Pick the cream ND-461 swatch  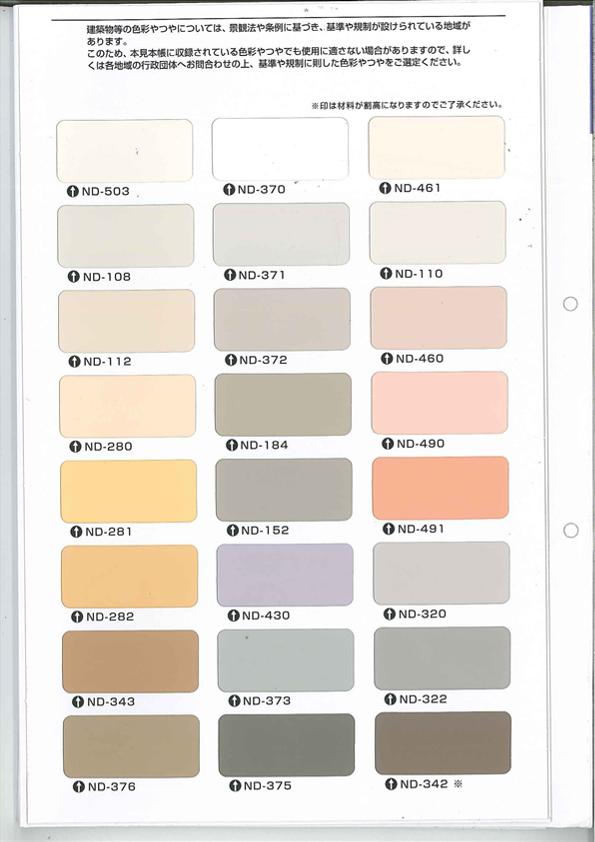click(x=437, y=148)
